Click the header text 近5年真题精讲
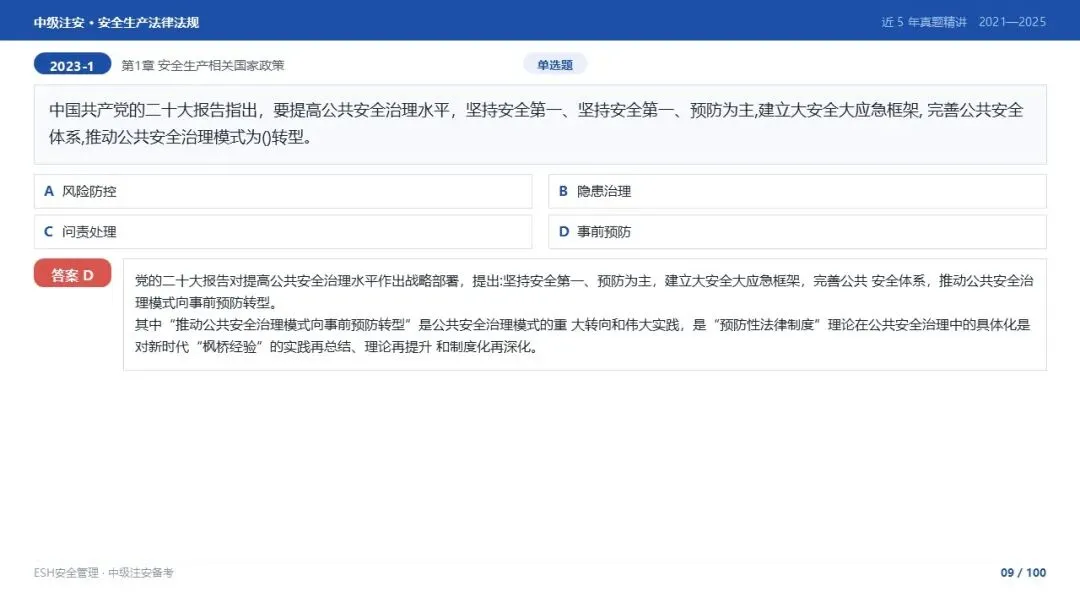Screen dimensions: 1080x608 (924, 22)
